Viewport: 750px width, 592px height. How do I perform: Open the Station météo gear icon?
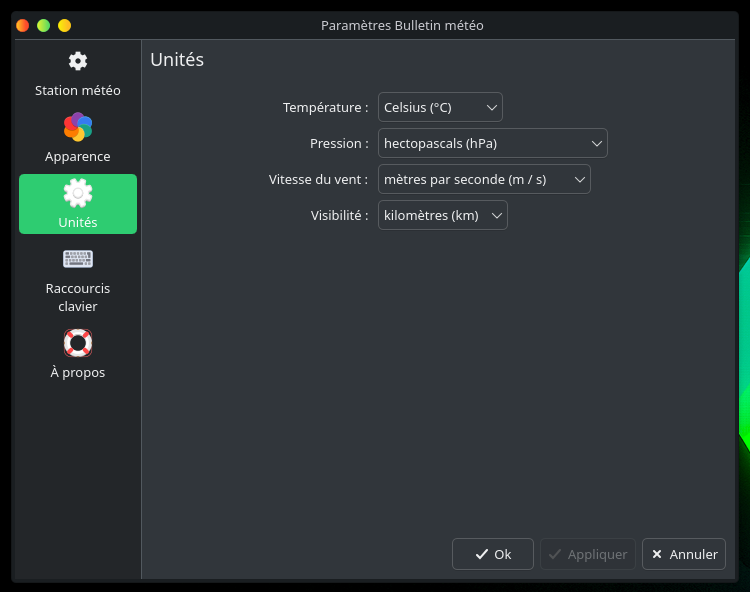78,61
